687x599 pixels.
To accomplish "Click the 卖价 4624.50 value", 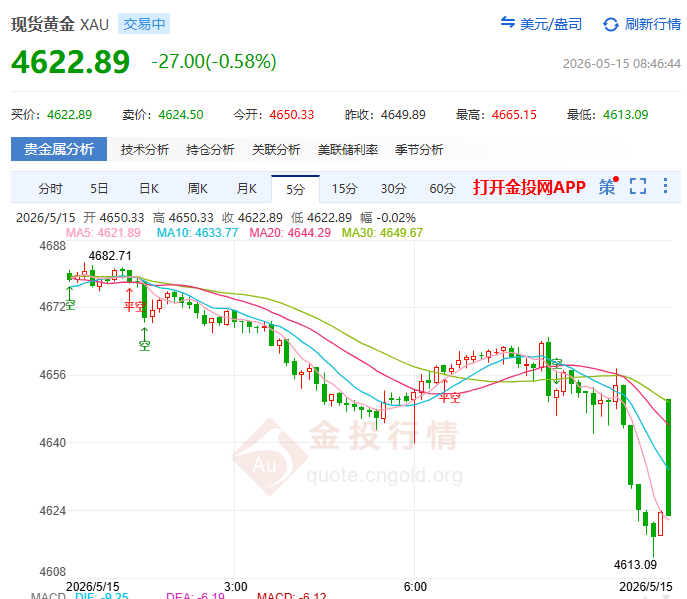I will point(181,115).
